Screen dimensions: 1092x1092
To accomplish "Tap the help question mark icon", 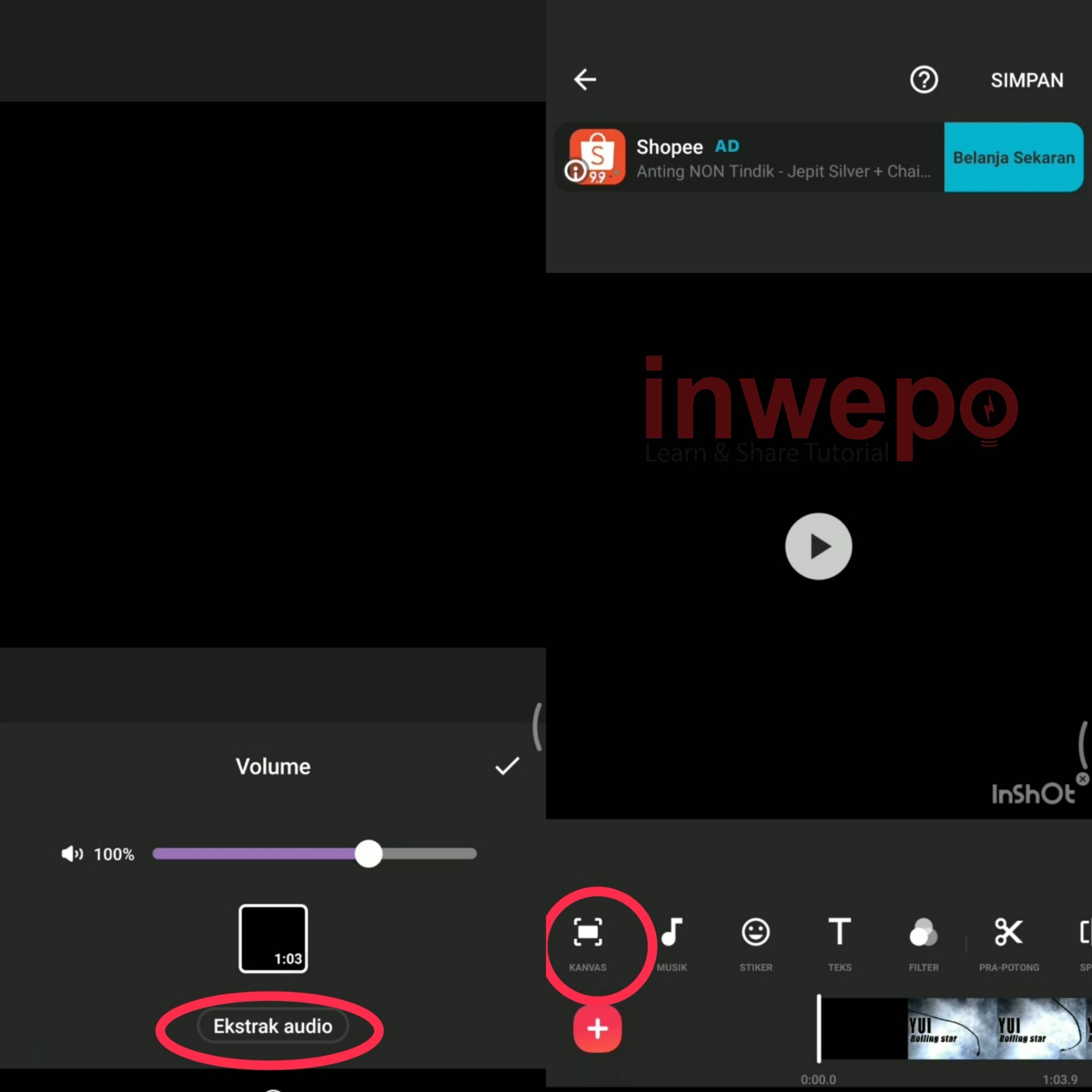I will [924, 79].
